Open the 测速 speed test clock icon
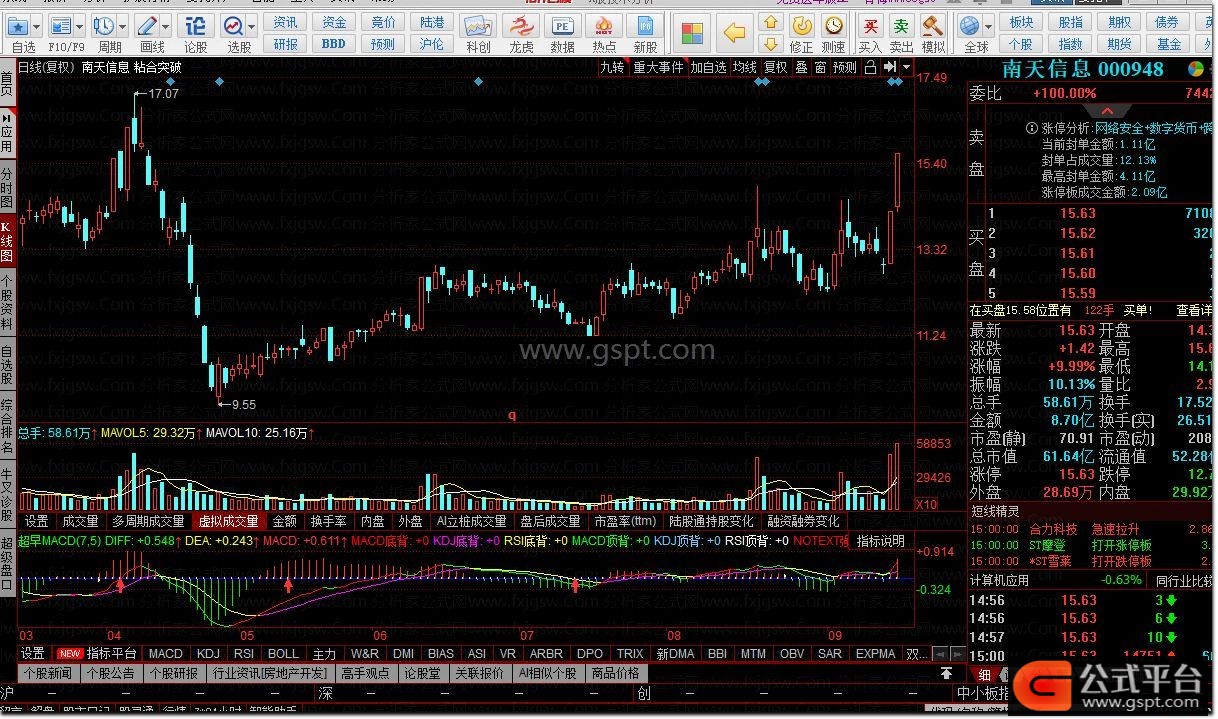This screenshot has width=1218, height=719. click(x=833, y=26)
